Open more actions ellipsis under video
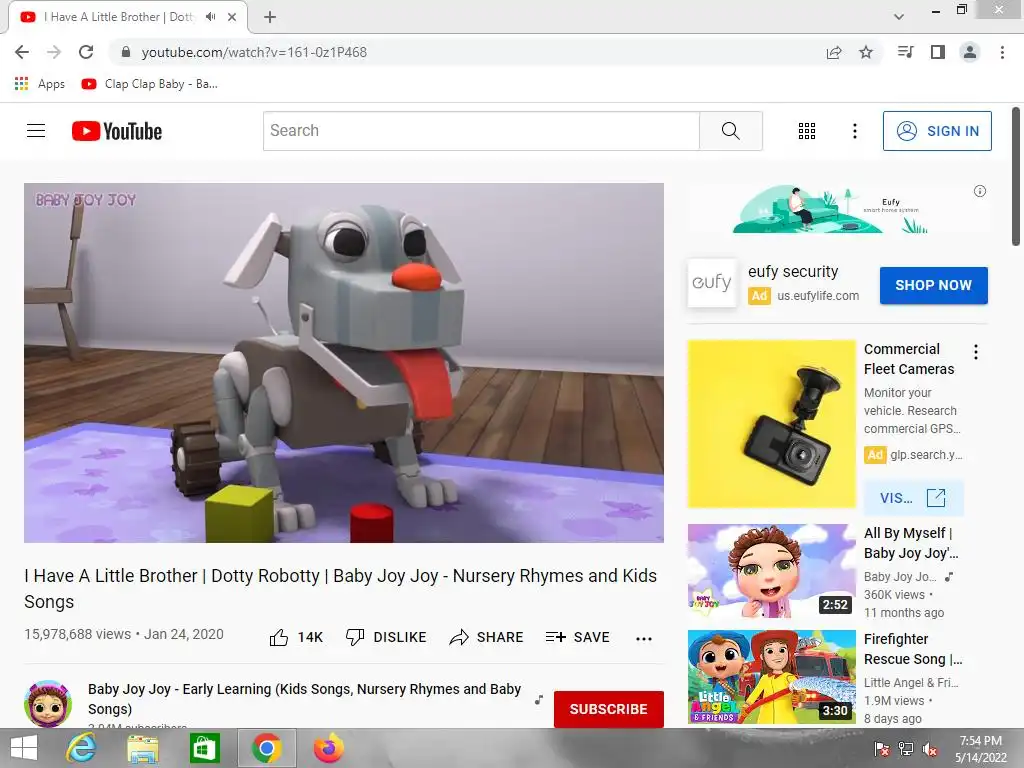 [644, 639]
